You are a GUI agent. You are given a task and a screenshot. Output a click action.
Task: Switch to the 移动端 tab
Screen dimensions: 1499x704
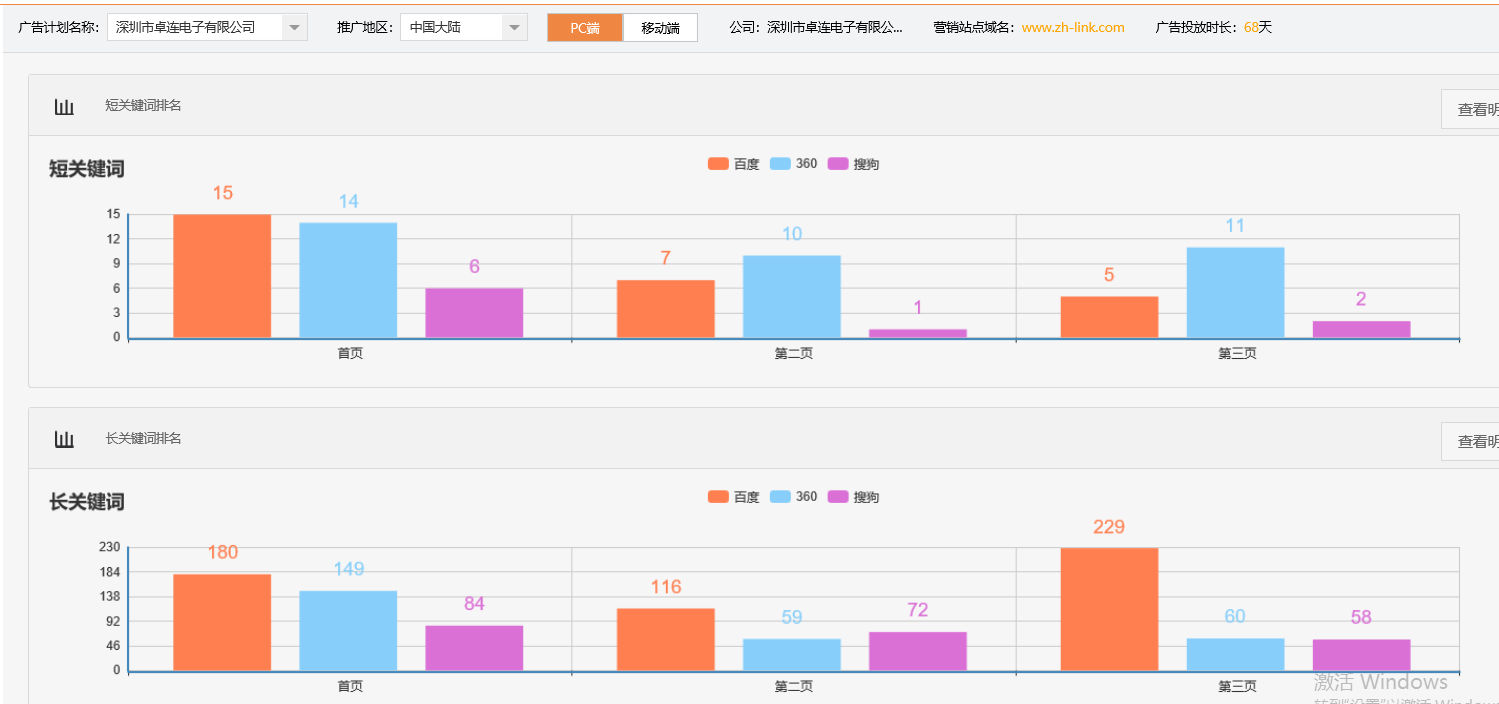click(x=660, y=28)
